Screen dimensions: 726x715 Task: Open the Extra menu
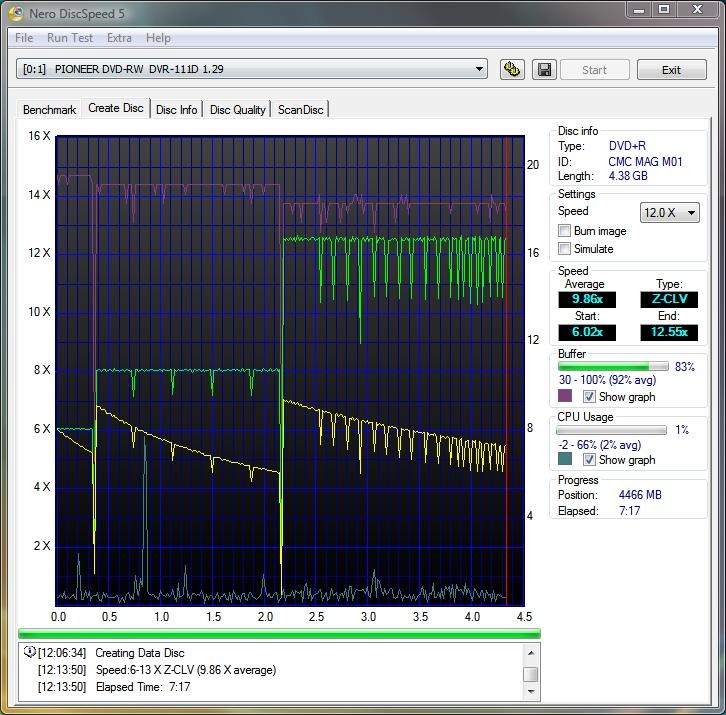coord(119,38)
